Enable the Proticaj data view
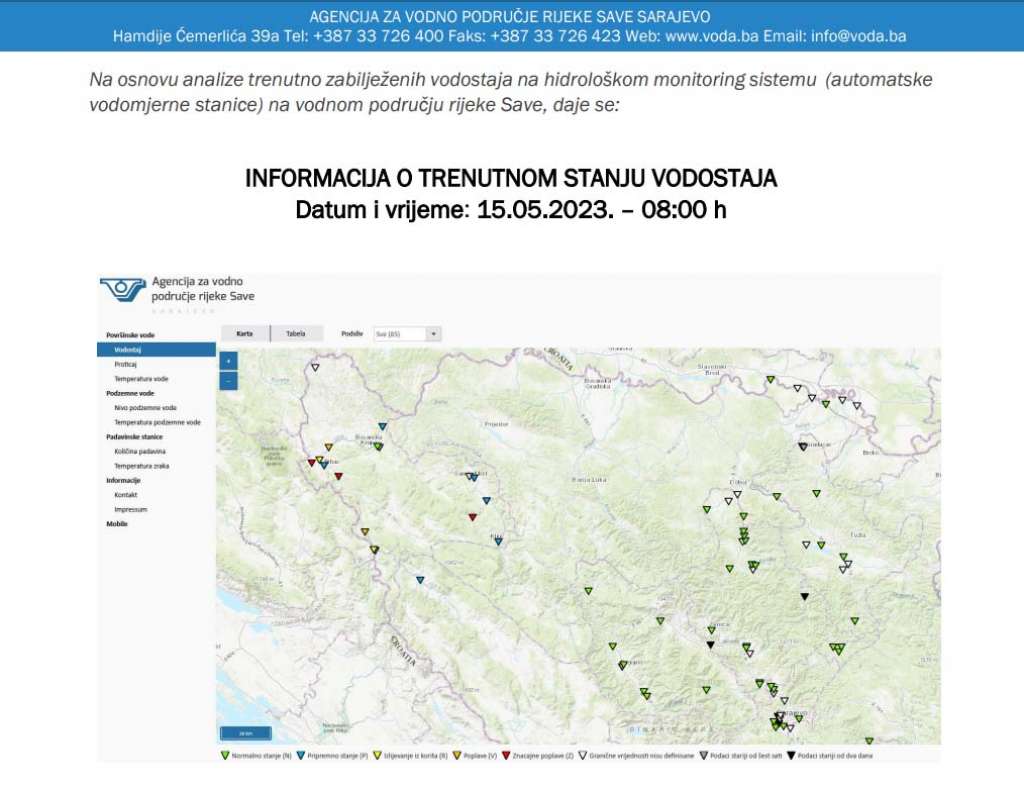The width and height of the screenshot is (1024, 791). tap(128, 365)
